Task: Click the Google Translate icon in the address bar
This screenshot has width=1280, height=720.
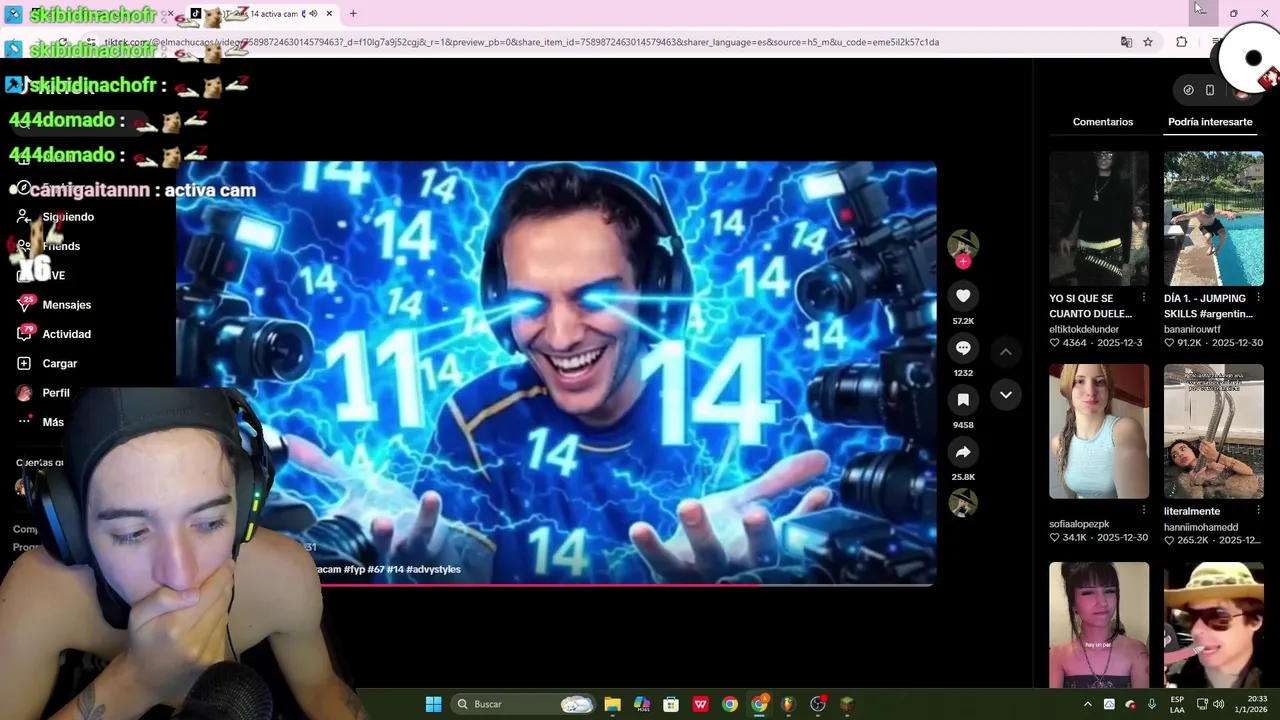Action: coord(1126,42)
